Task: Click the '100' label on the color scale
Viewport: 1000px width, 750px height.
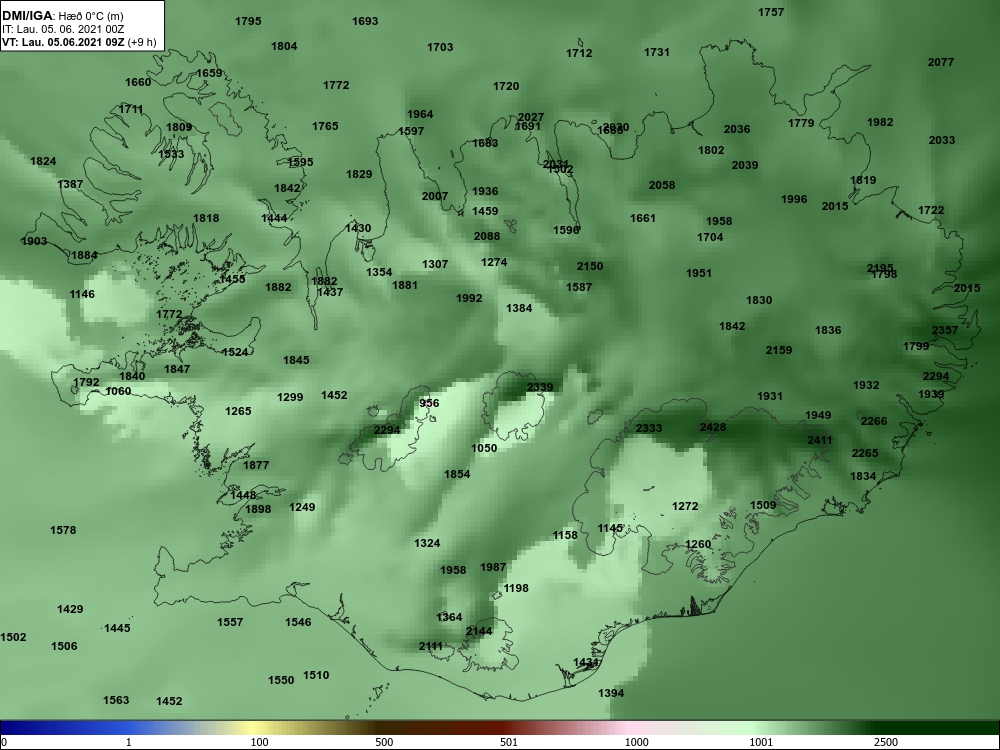Action: (x=259, y=742)
